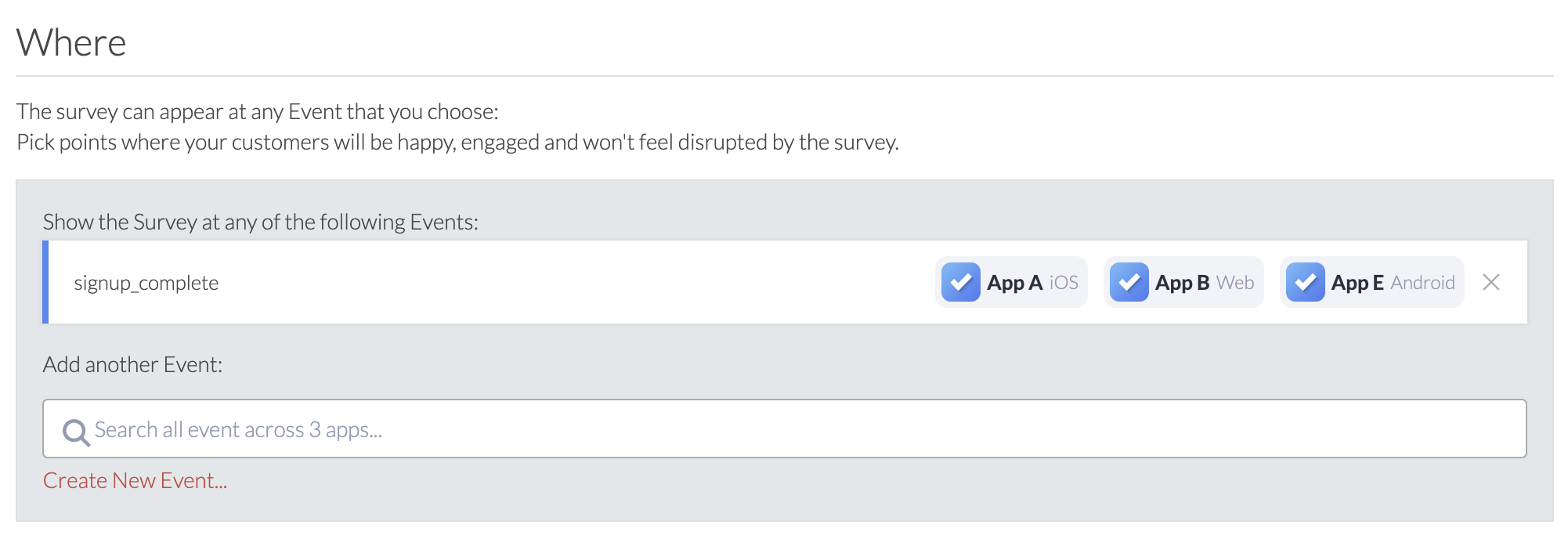This screenshot has height=539, width=1568.
Task: Toggle the App B checkbox
Action: pos(1129,282)
